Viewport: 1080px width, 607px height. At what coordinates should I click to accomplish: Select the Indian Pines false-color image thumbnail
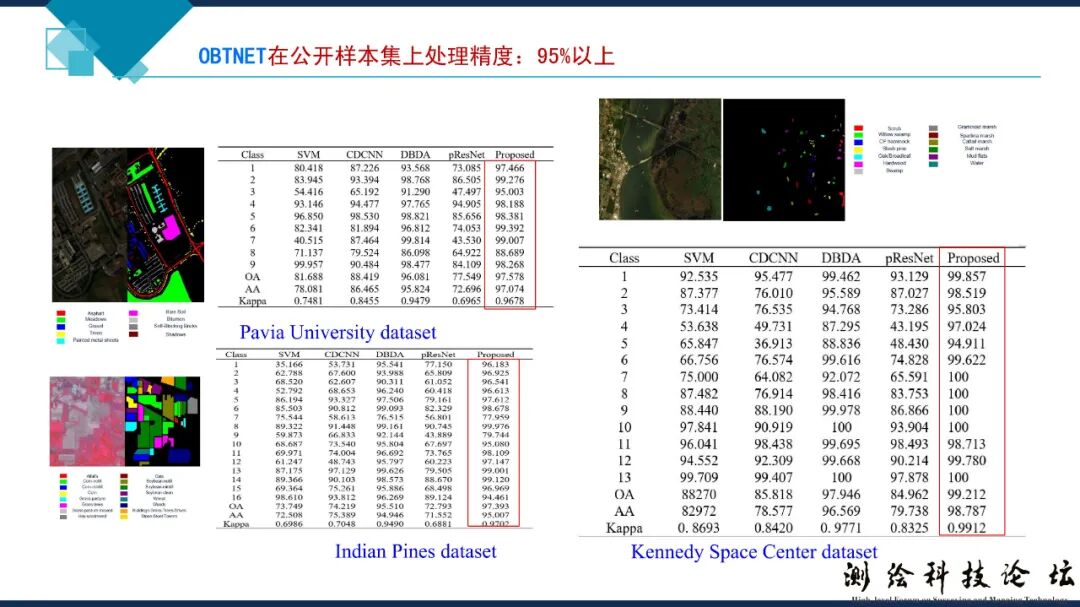(x=87, y=422)
